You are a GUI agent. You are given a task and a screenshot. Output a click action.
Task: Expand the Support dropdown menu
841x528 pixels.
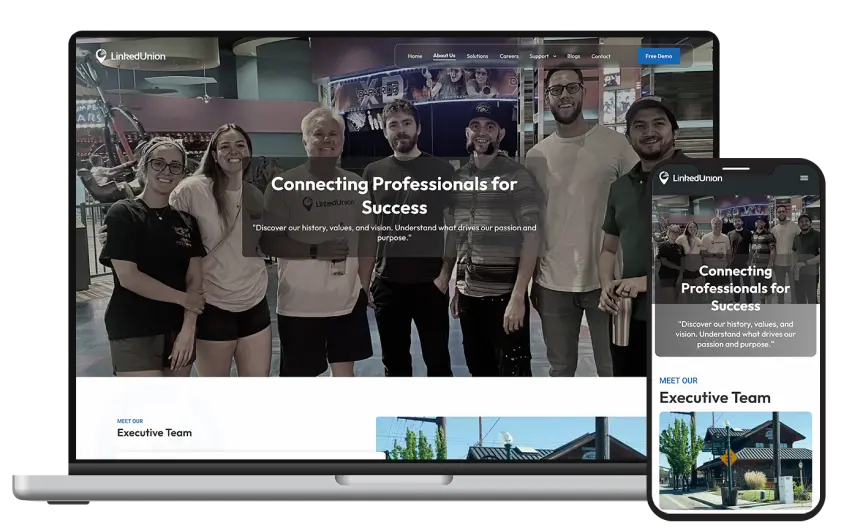[x=542, y=56]
